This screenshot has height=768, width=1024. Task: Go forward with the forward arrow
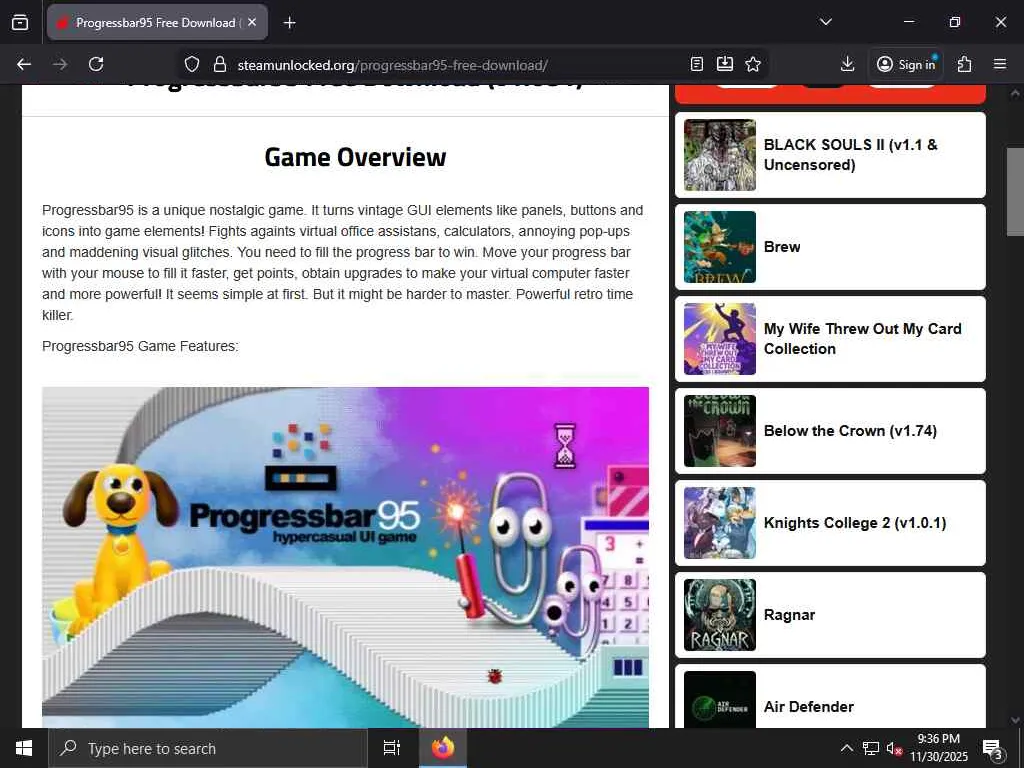pyautogui.click(x=60, y=64)
